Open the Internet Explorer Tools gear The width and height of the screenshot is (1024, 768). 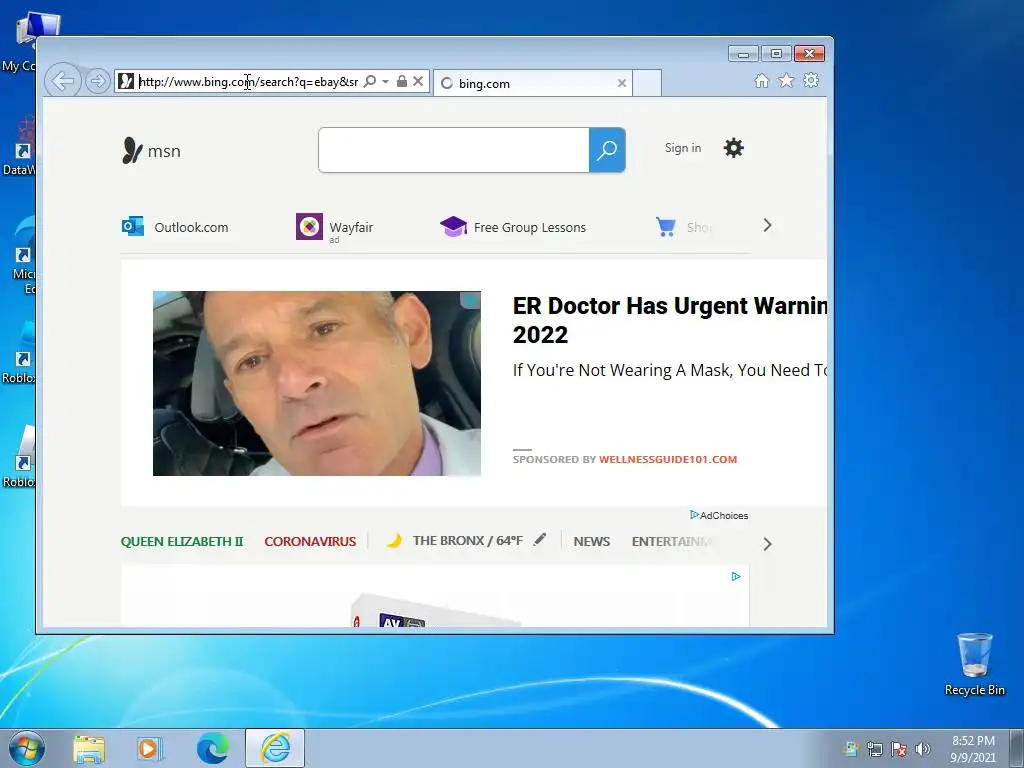(811, 80)
